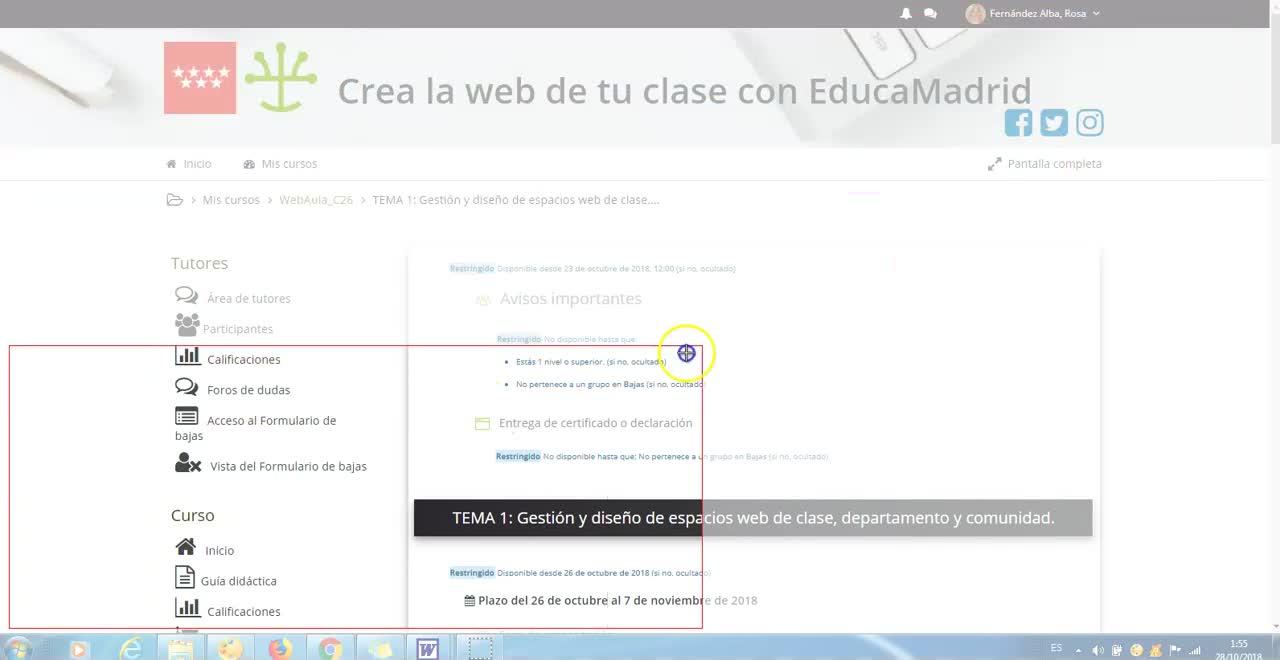
Task: Open the messages chat bubble icon
Action: coord(930,13)
